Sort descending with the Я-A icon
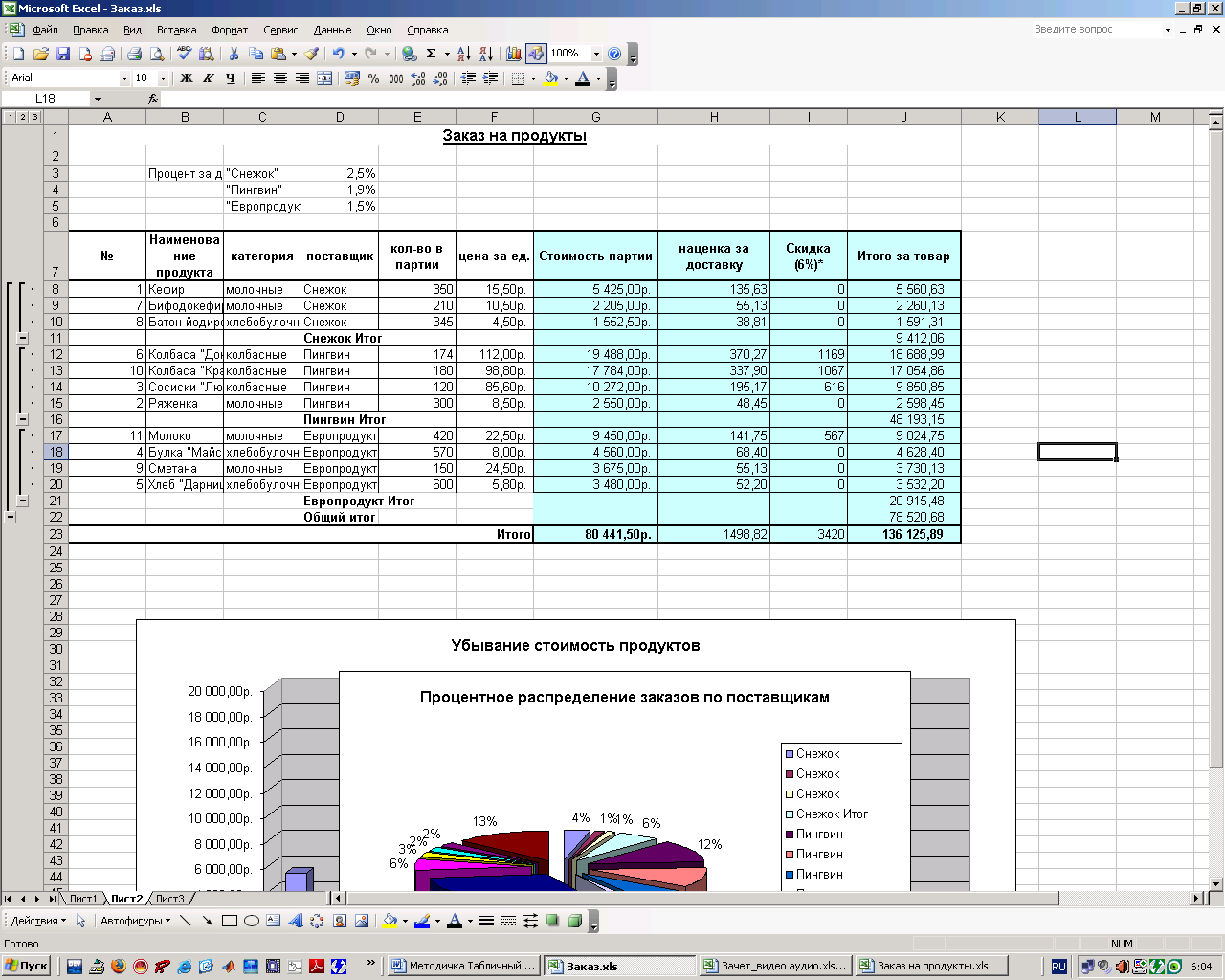Viewport: 1225px width, 980px height. [486, 54]
